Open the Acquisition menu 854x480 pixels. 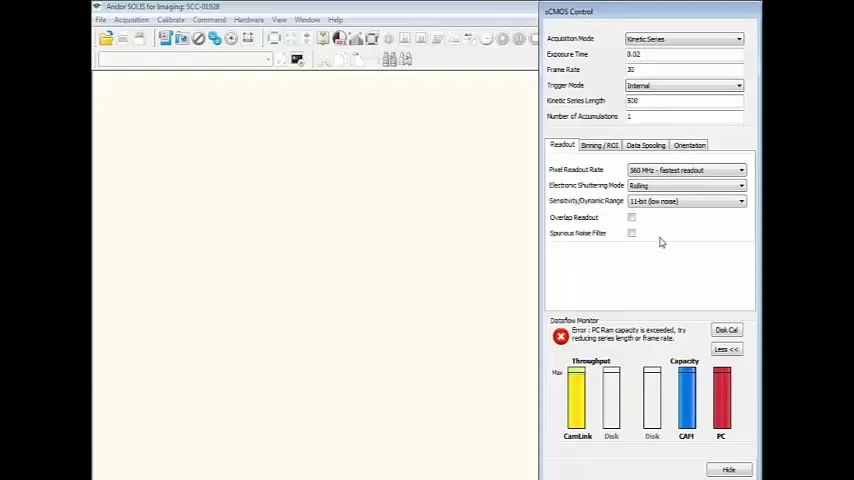click(x=131, y=20)
